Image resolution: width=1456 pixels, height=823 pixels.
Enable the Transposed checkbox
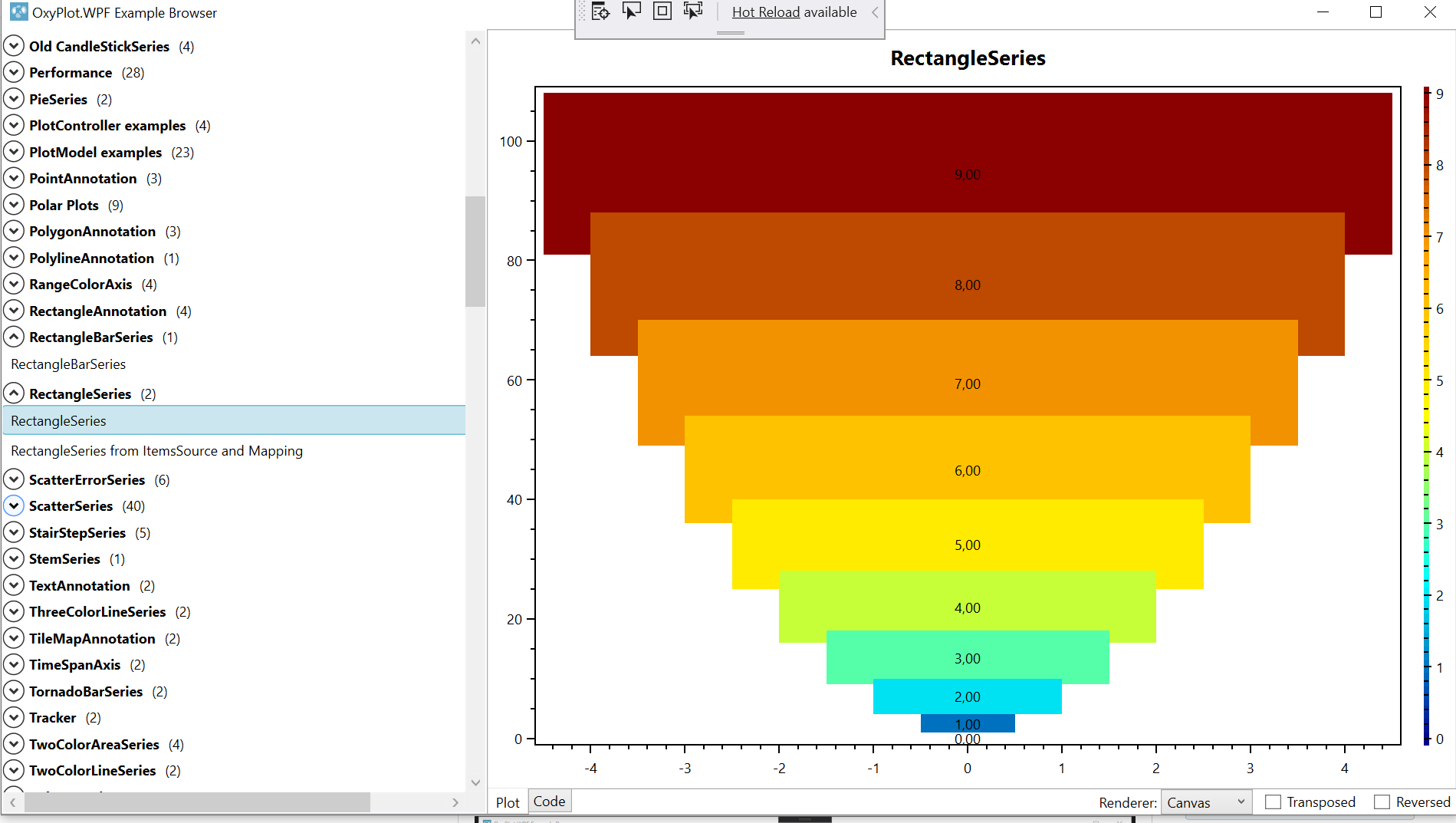click(1273, 802)
